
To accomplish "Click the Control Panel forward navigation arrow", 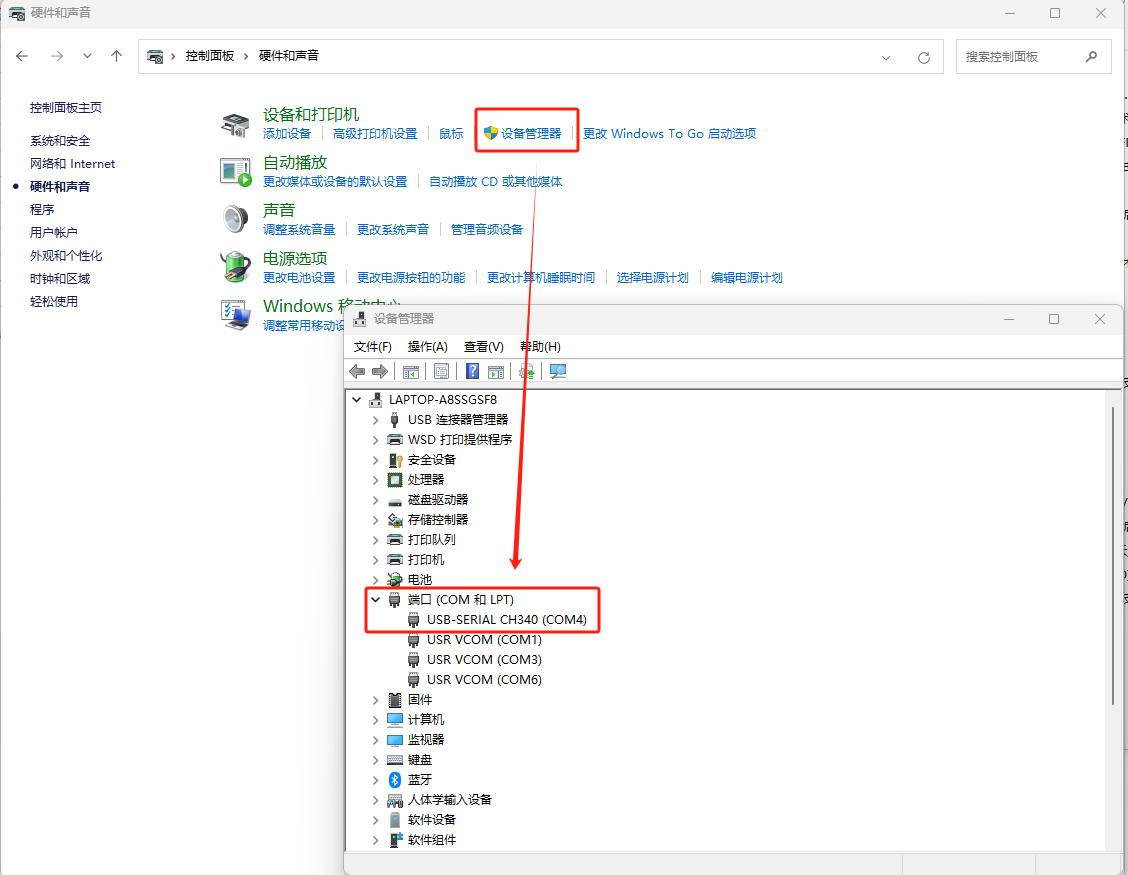I will click(58, 56).
